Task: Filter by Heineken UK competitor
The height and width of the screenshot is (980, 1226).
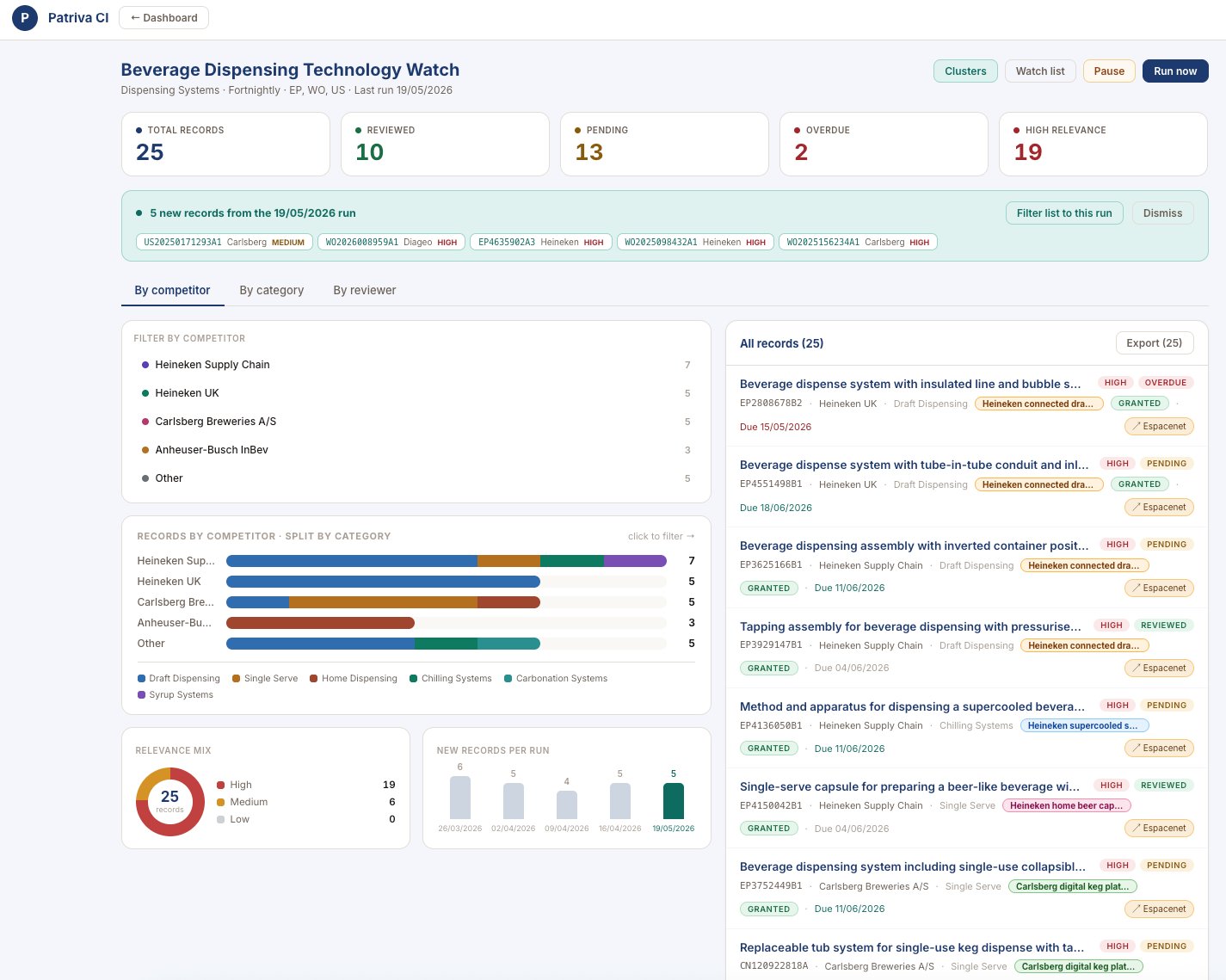Action: [x=416, y=393]
